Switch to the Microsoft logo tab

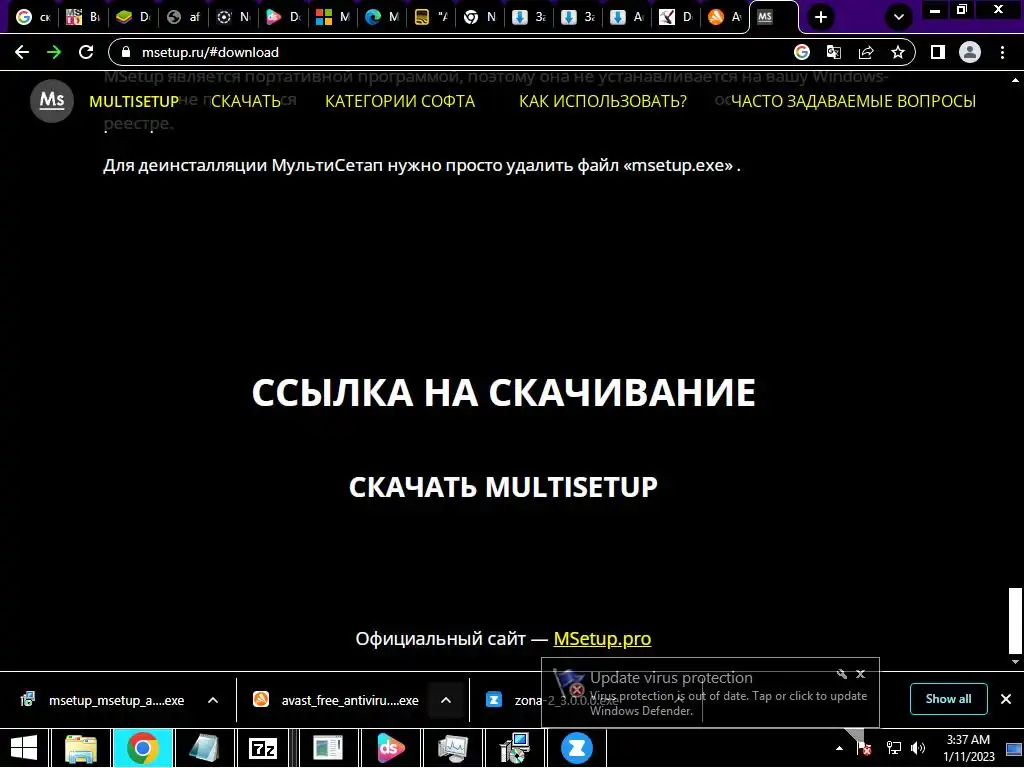click(x=332, y=17)
